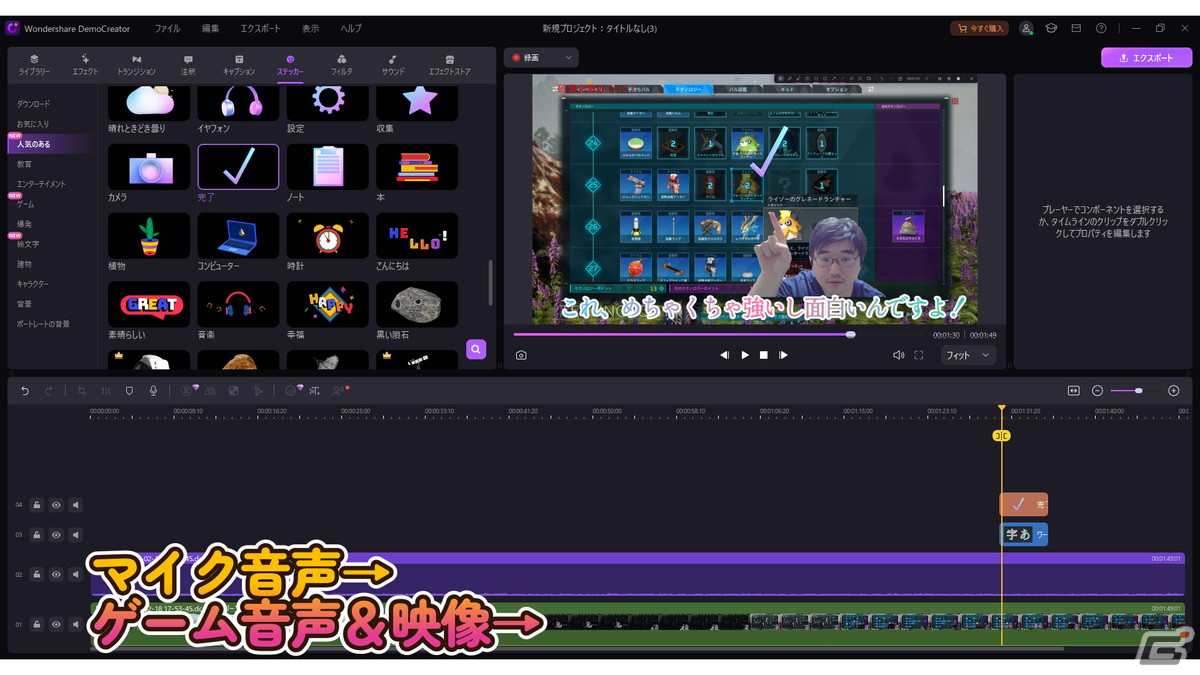This screenshot has height=675, width=1200.
Task: Switch to the エフェクト tab
Action: point(85,65)
